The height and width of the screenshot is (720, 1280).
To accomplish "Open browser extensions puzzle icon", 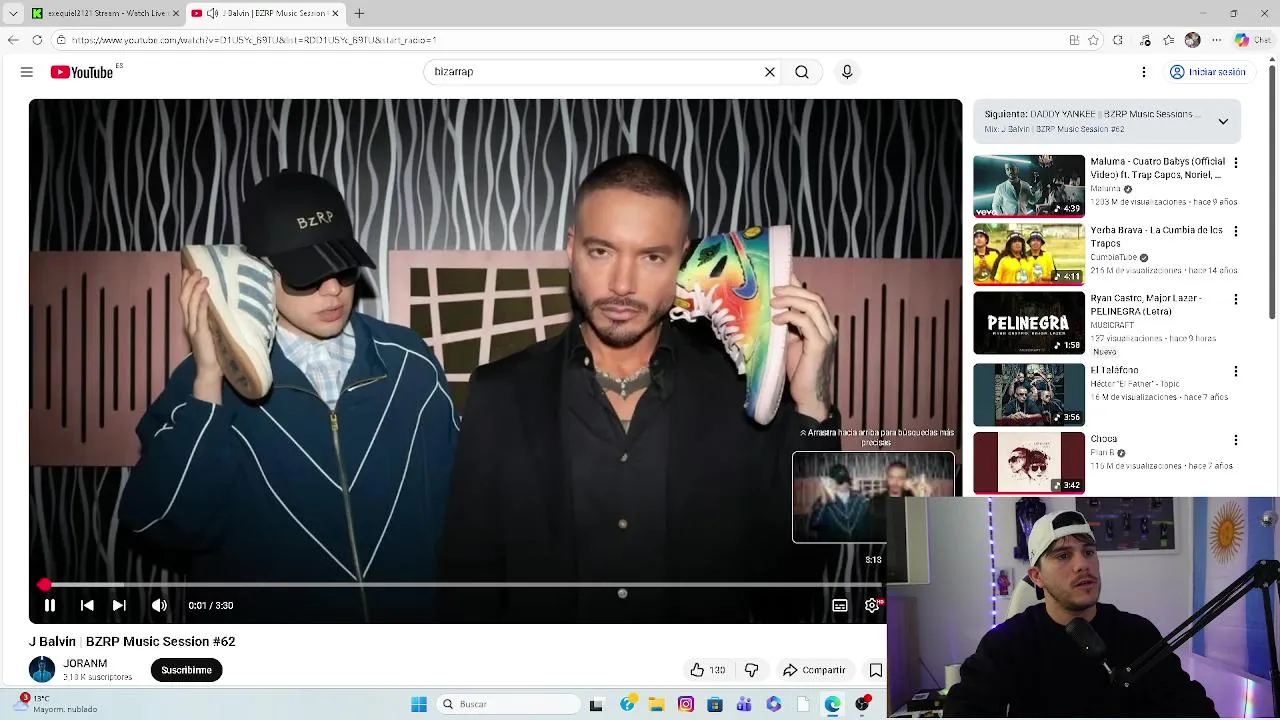I will pos(1118,40).
